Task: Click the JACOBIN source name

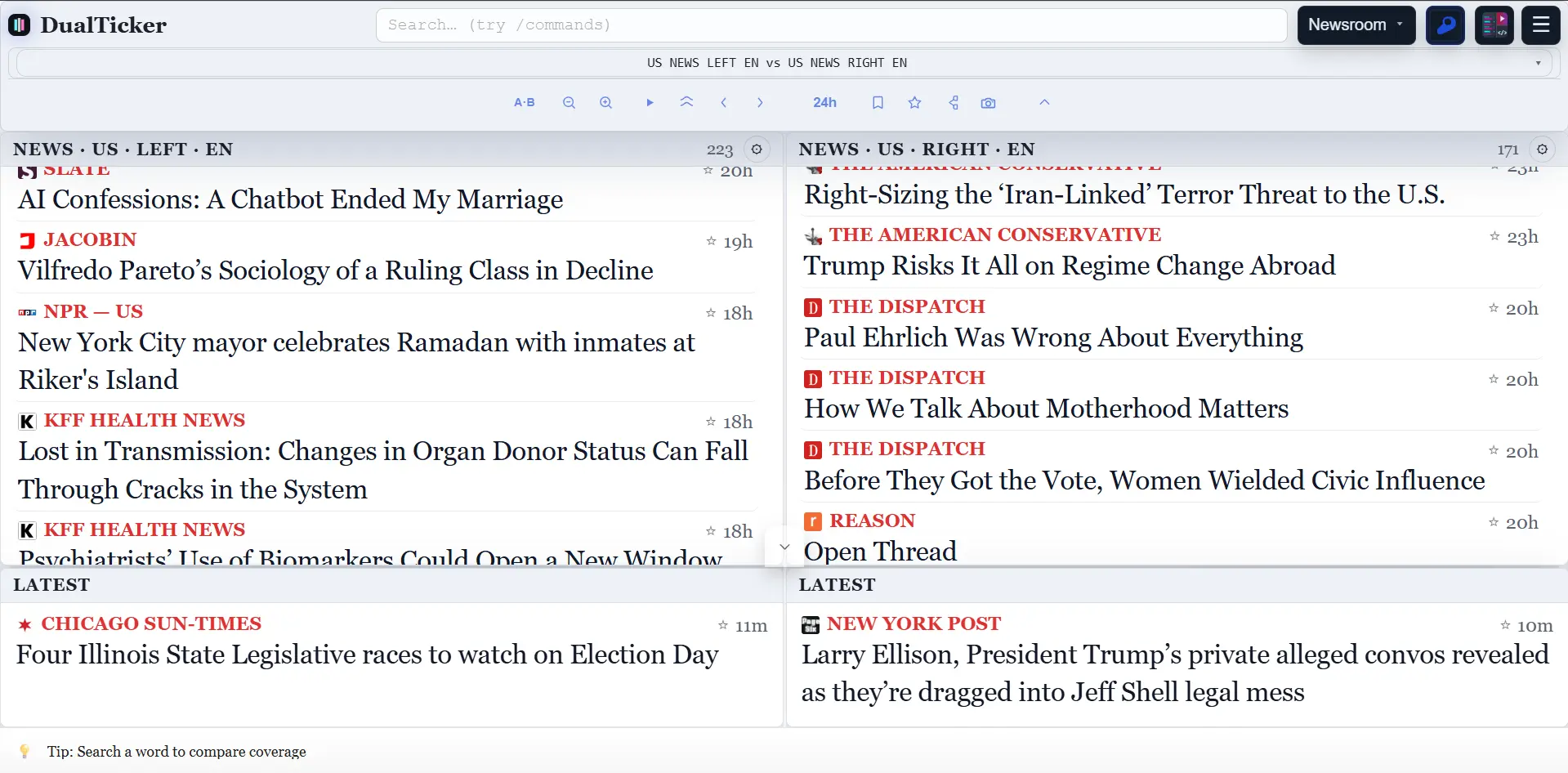Action: point(90,239)
